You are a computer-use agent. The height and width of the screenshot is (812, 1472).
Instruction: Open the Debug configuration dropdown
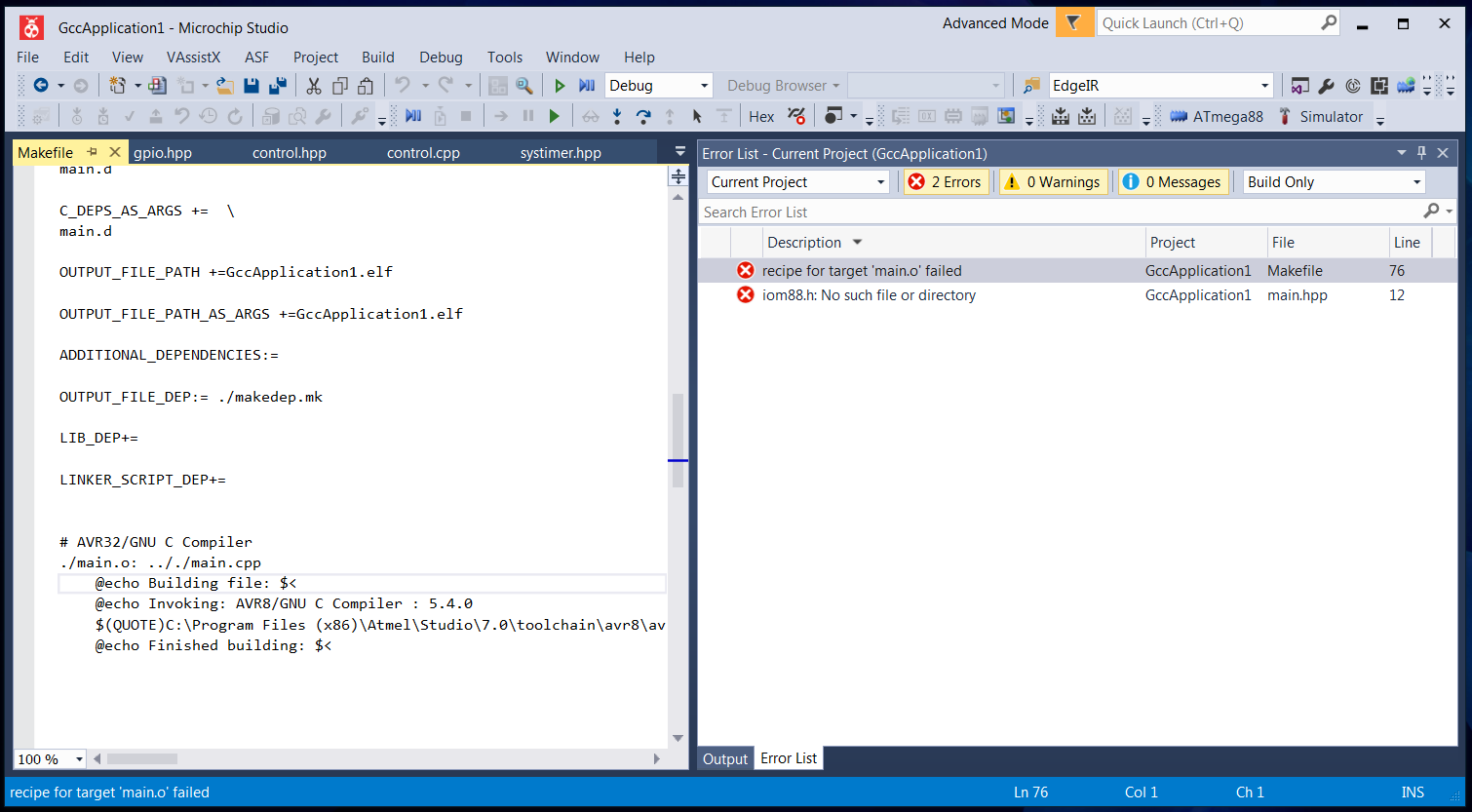[705, 86]
